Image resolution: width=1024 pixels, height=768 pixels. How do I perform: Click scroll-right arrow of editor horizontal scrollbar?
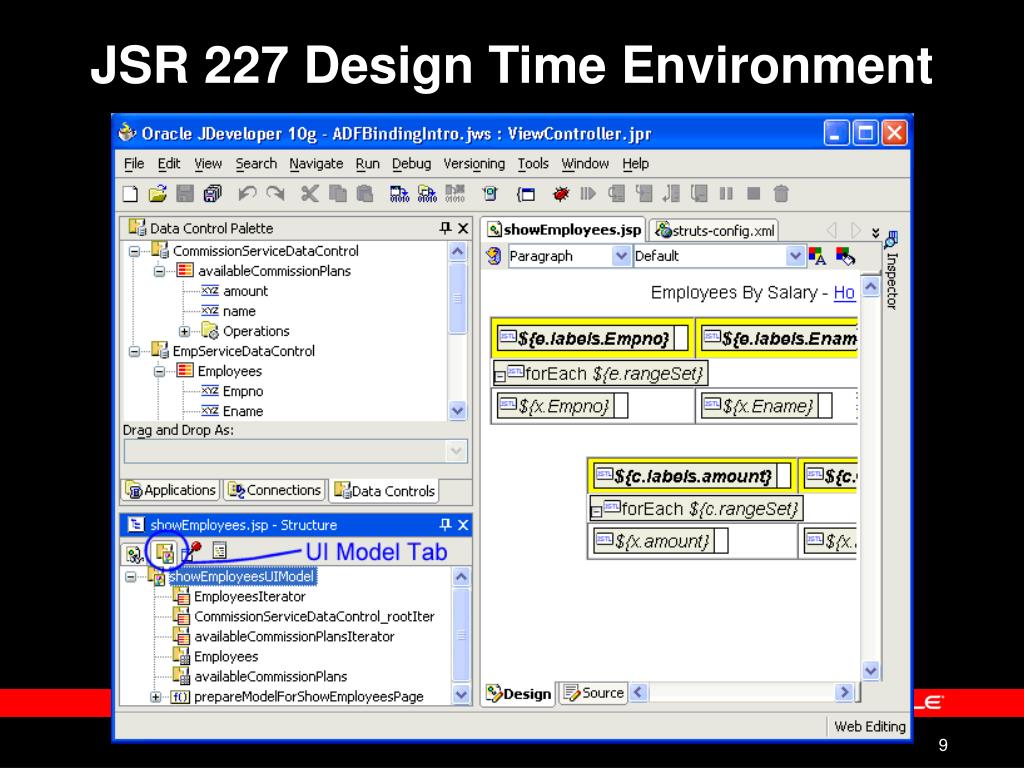(x=844, y=692)
